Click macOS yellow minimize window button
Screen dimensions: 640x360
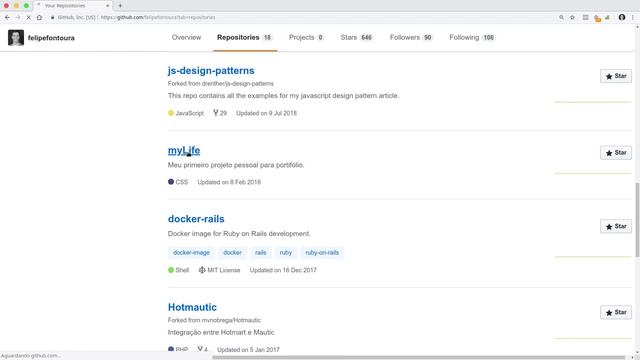[16, 6]
